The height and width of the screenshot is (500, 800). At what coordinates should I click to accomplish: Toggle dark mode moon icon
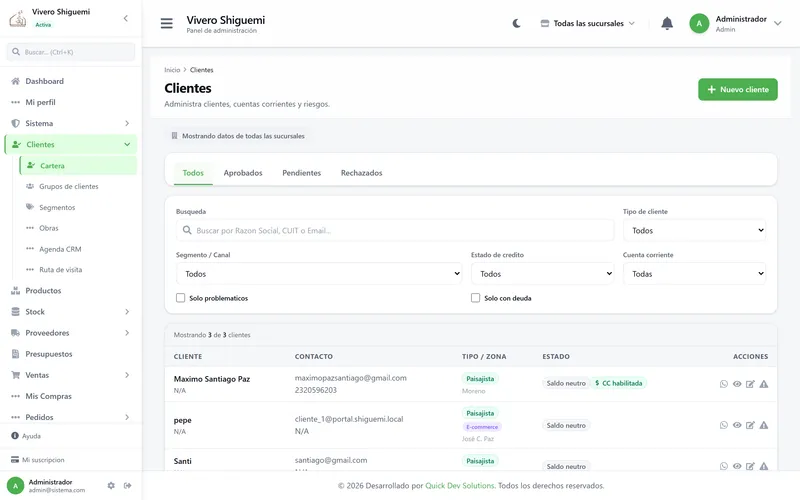[516, 23]
